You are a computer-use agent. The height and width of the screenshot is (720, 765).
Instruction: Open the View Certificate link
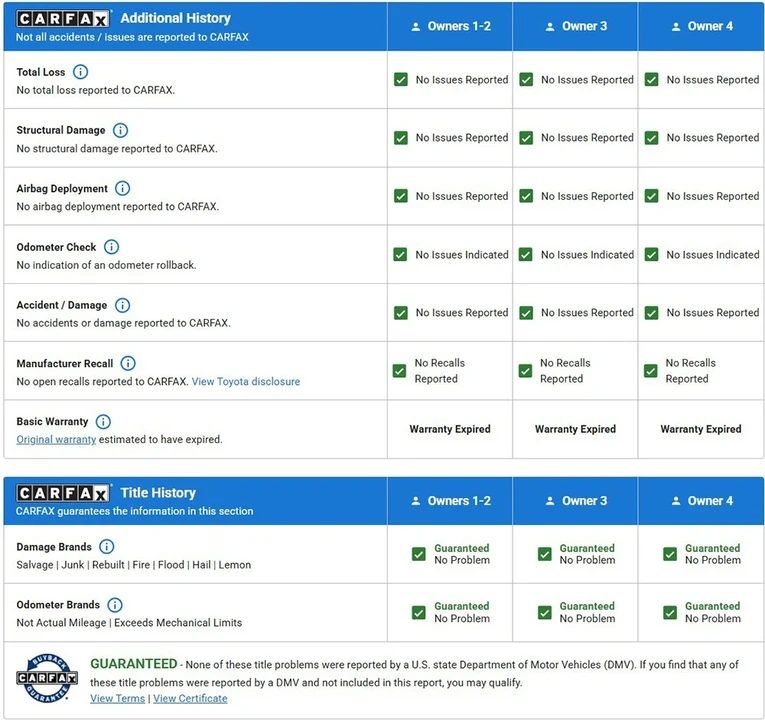[190, 699]
